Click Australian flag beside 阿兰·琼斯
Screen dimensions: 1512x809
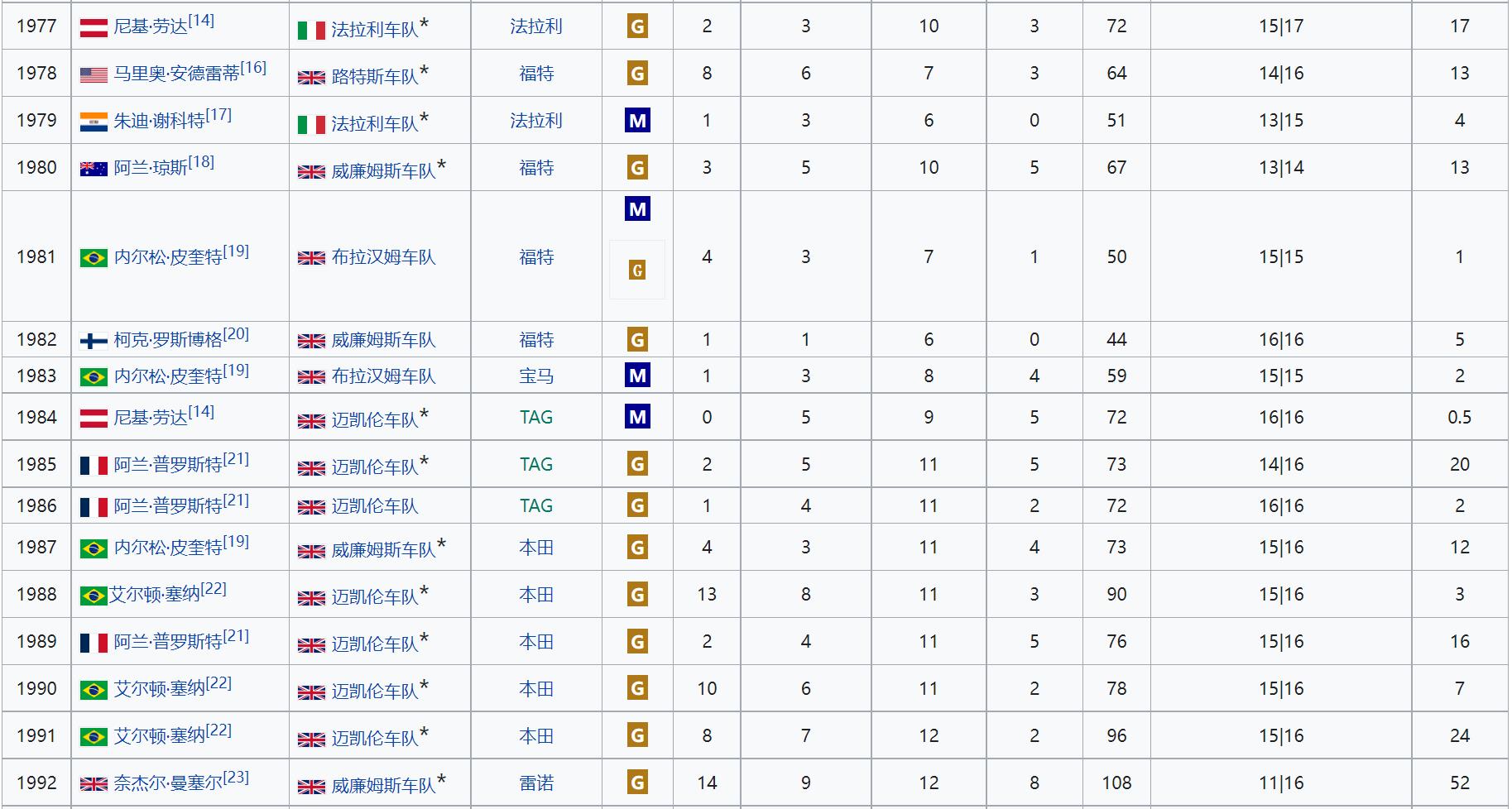coord(94,170)
